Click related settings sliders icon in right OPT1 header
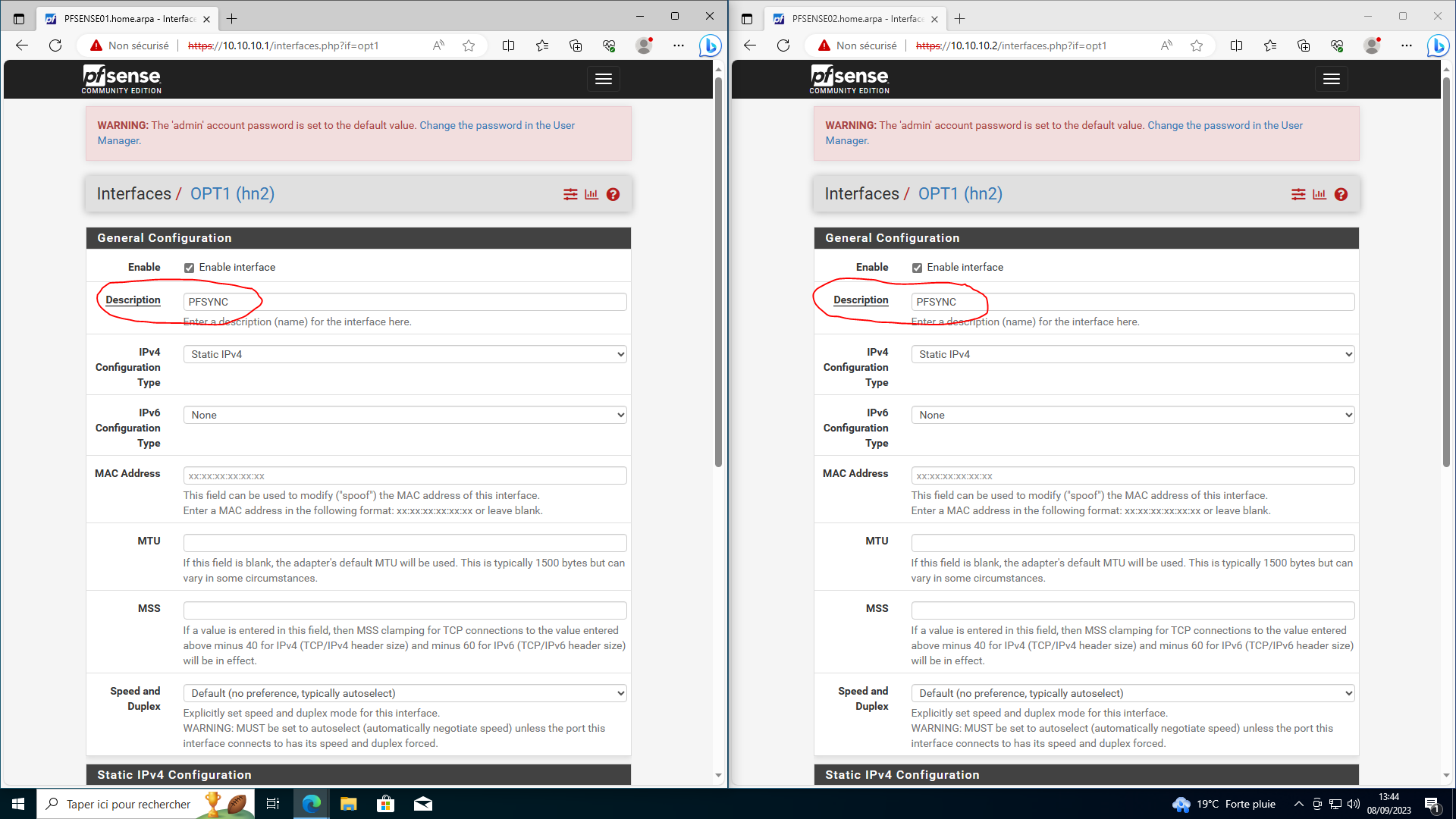The height and width of the screenshot is (819, 1456). click(x=1298, y=195)
